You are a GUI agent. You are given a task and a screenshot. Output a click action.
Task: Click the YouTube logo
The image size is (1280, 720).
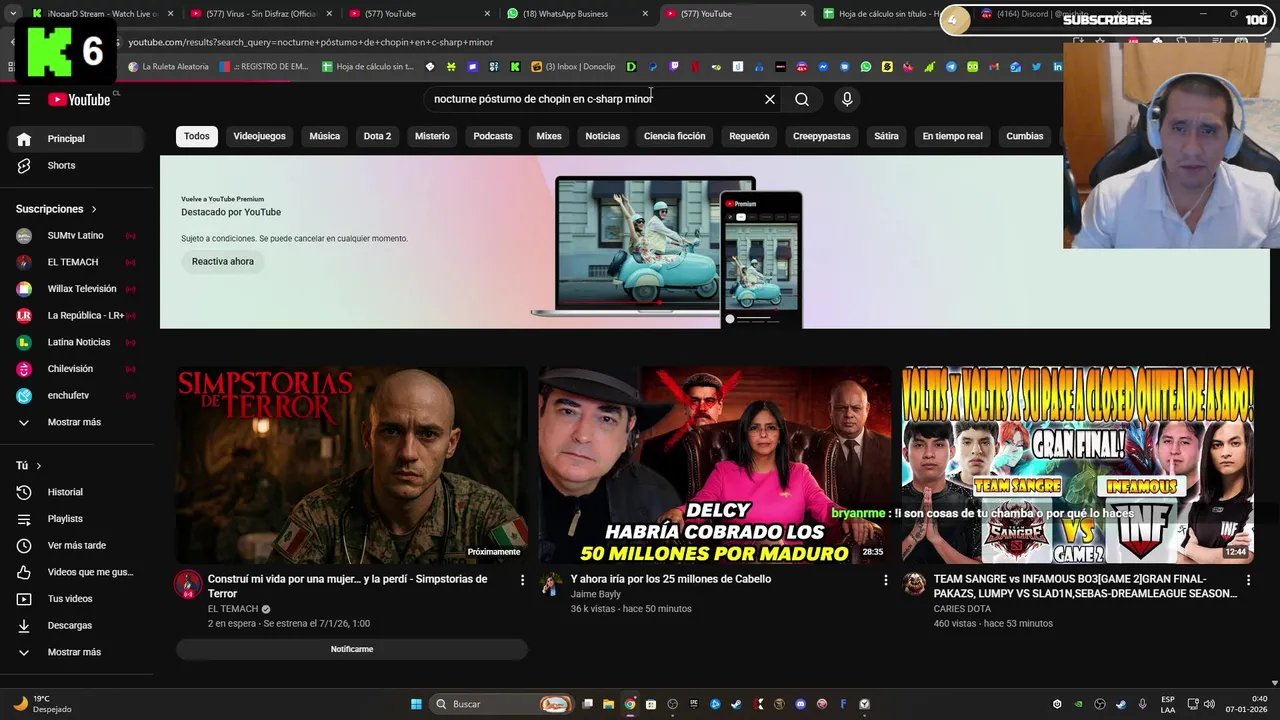(x=80, y=99)
